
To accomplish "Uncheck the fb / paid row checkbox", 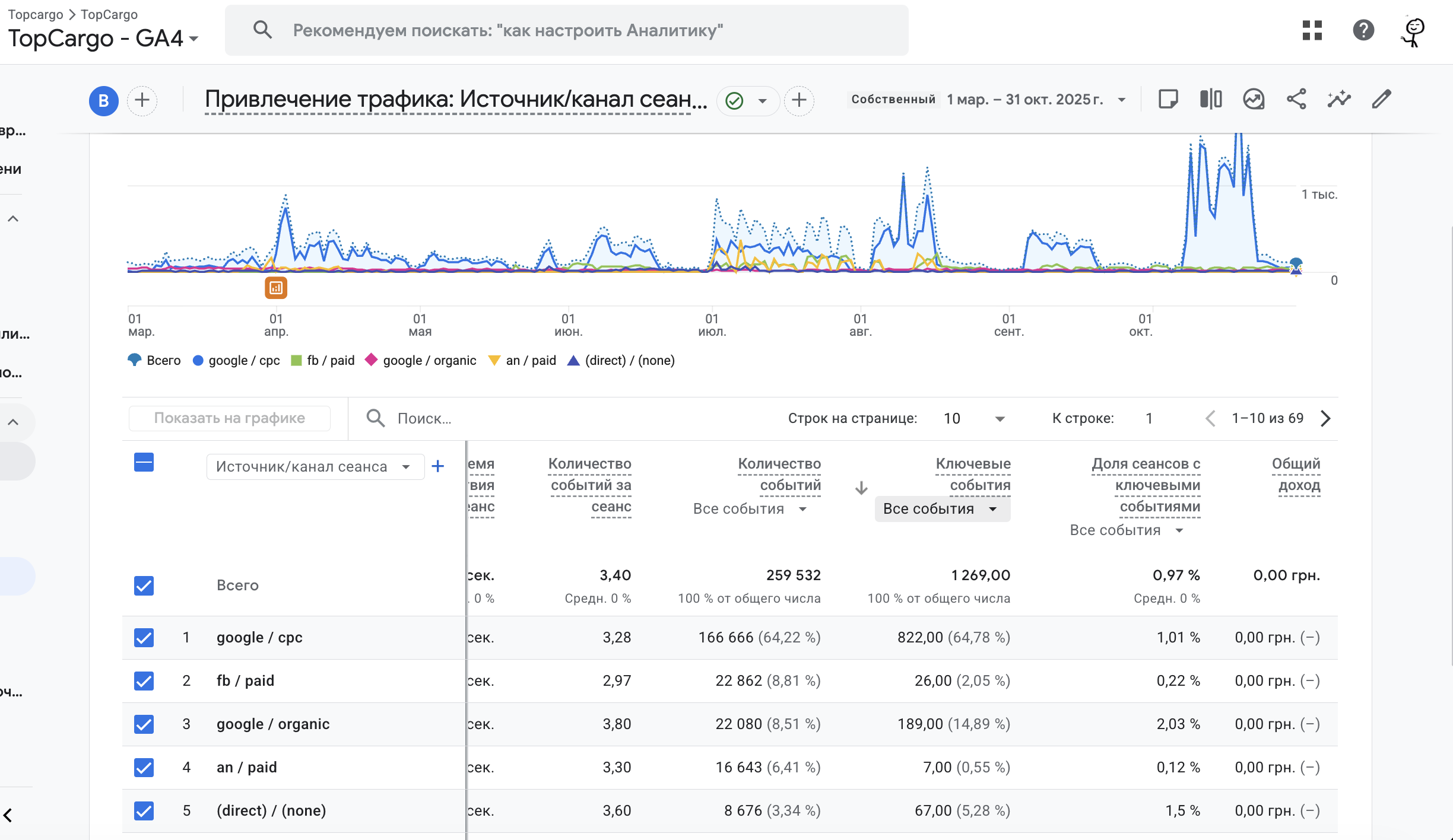I will (x=144, y=681).
